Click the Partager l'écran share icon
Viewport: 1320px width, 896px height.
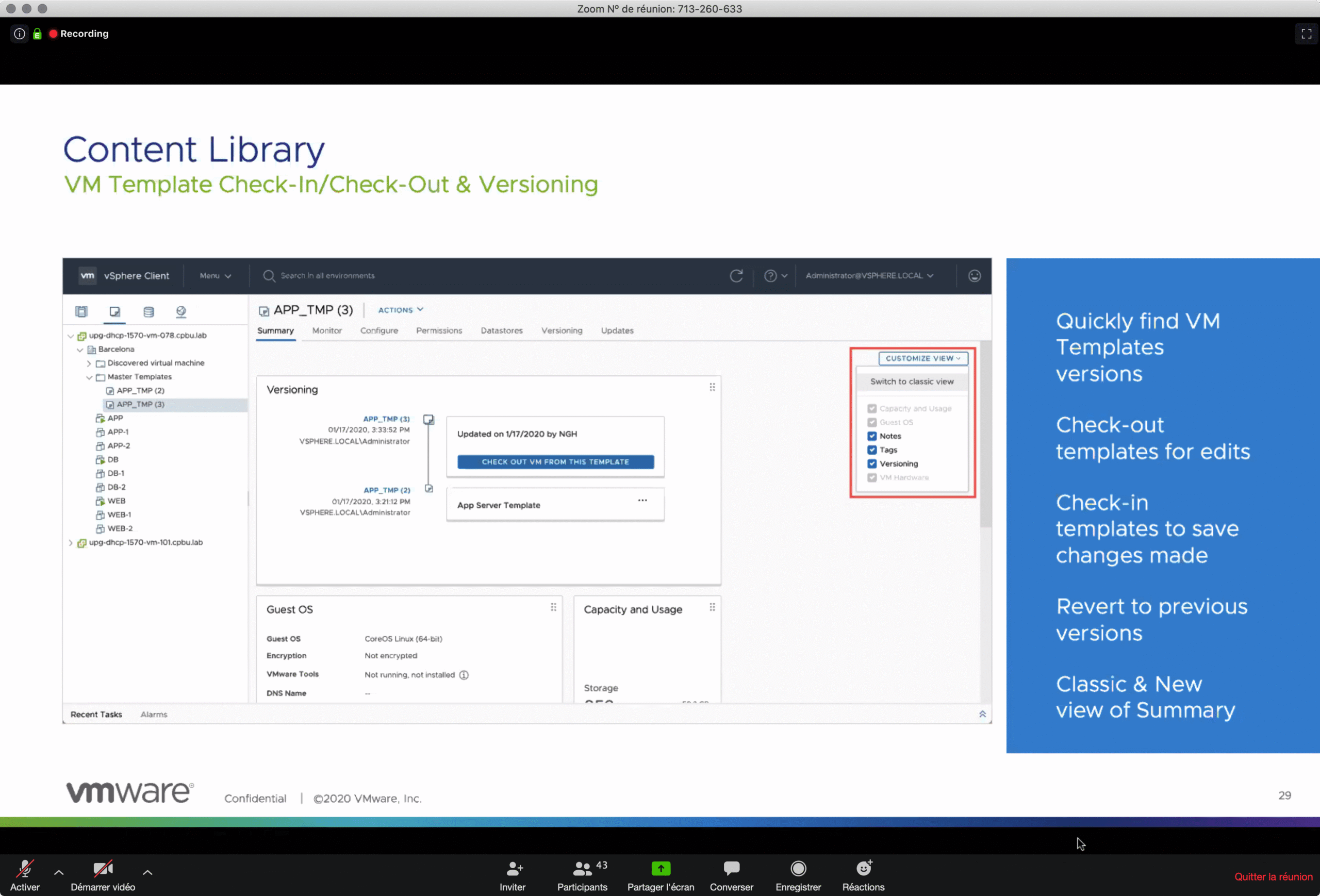(661, 869)
